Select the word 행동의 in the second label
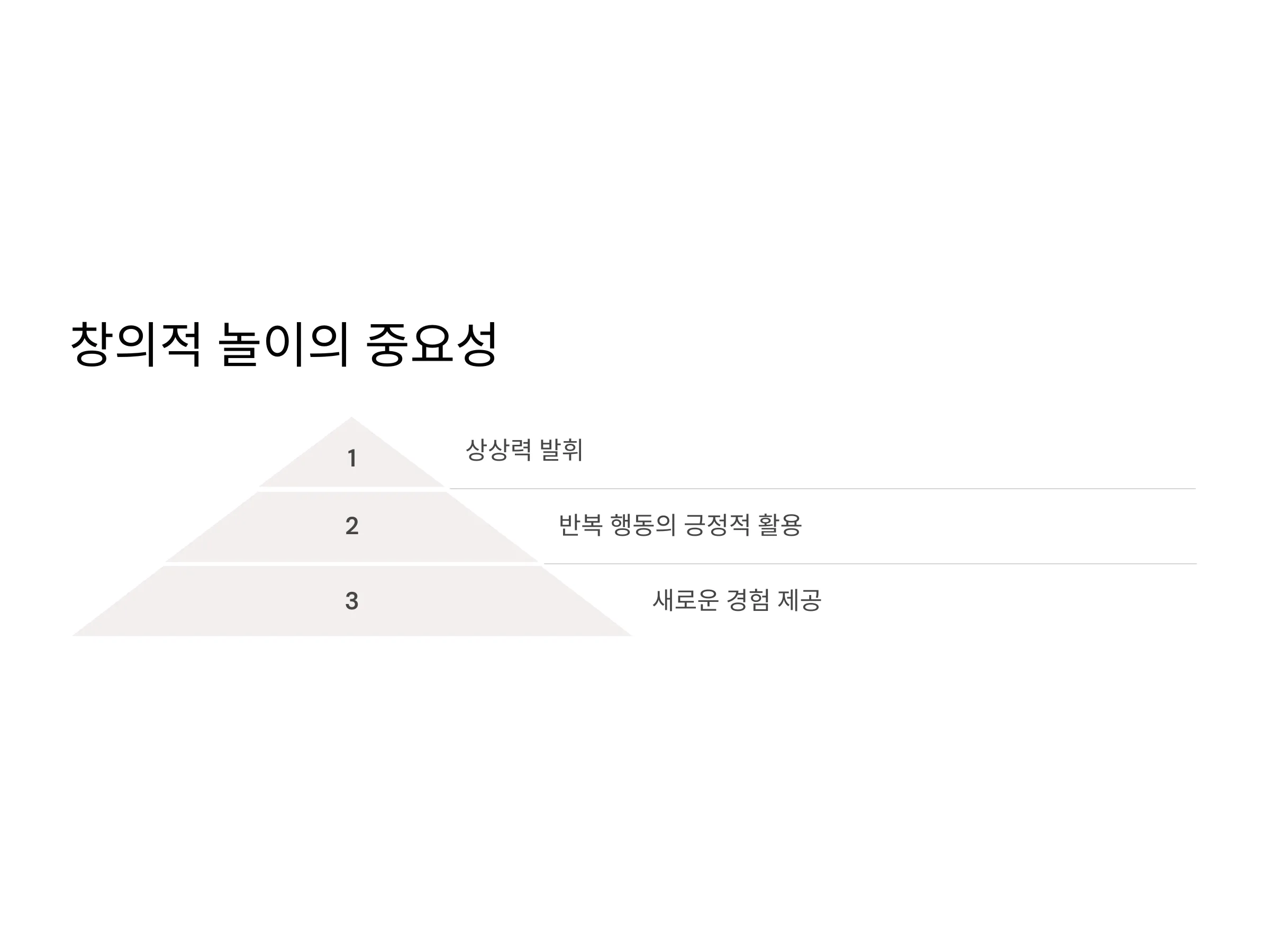The image size is (1270, 952). pos(643,525)
